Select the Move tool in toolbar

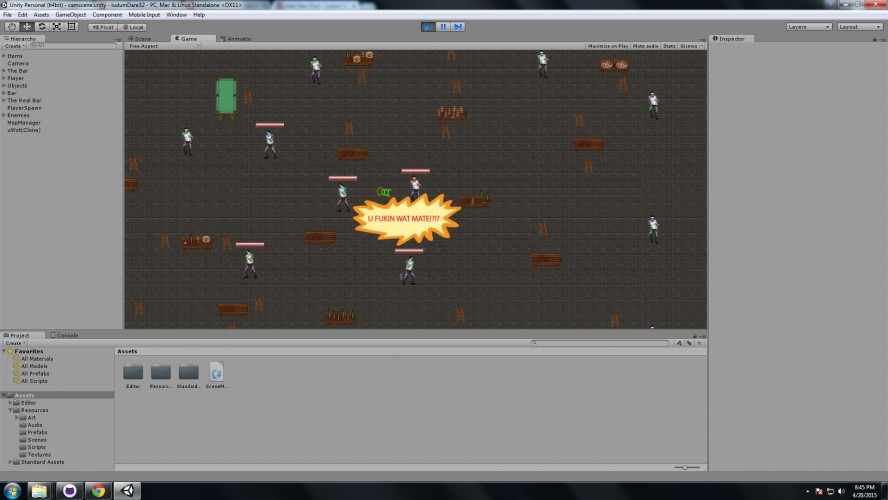click(x=27, y=27)
